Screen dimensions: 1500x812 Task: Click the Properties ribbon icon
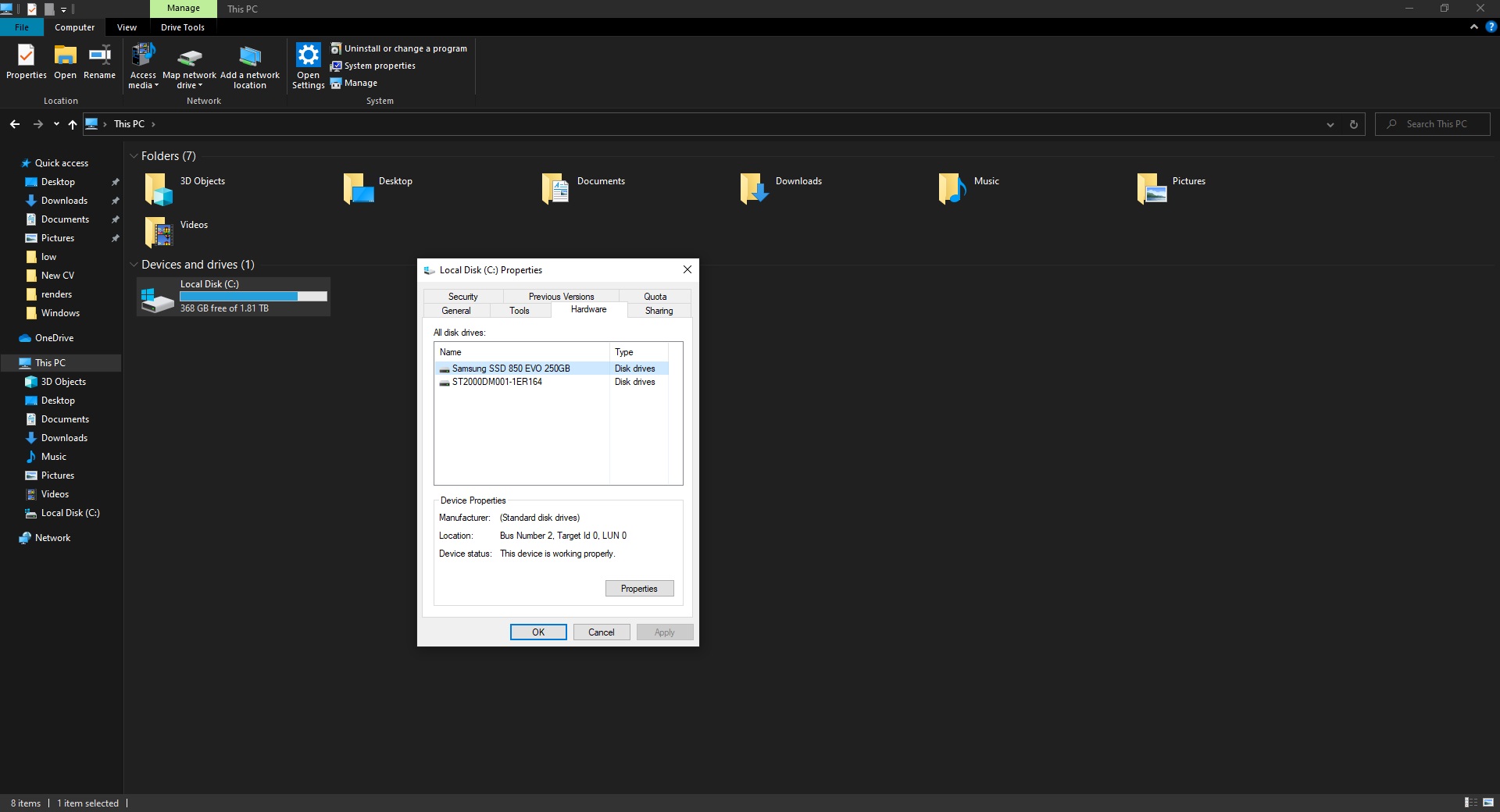(27, 62)
